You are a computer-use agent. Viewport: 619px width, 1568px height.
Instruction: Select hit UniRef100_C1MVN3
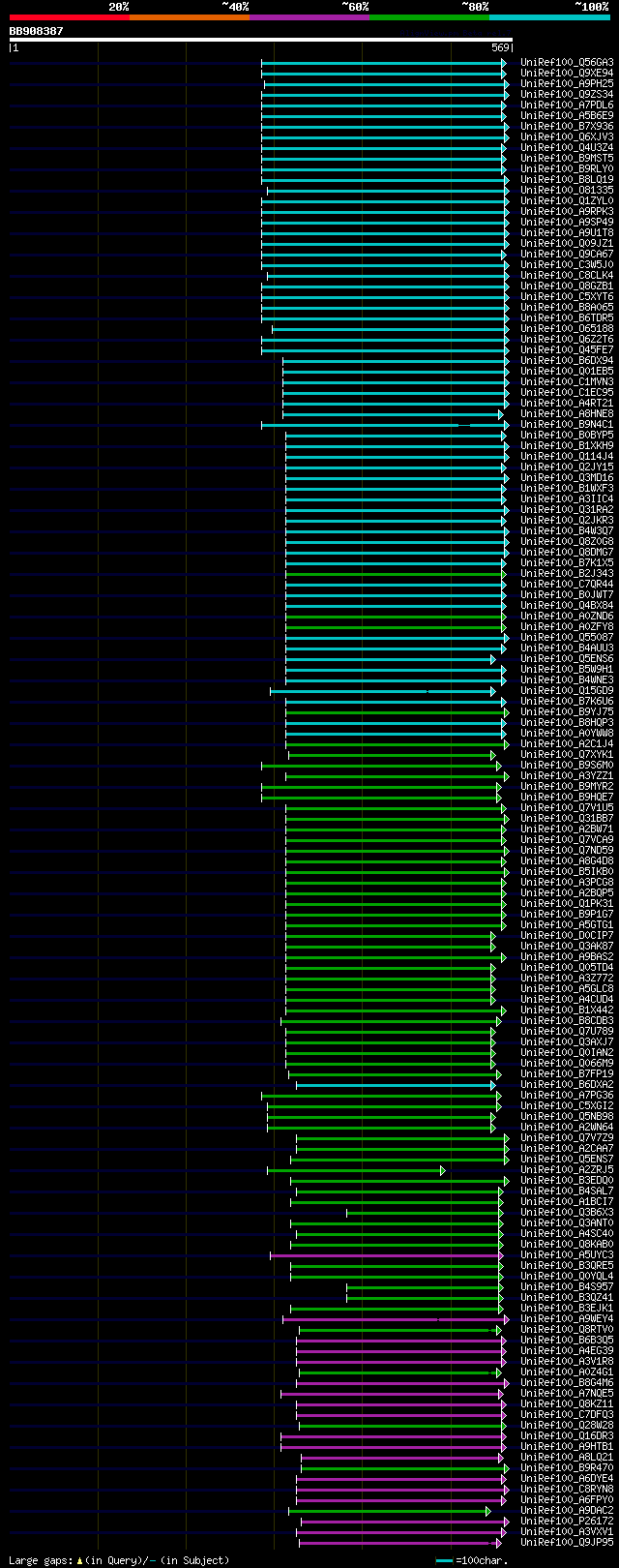click(567, 381)
